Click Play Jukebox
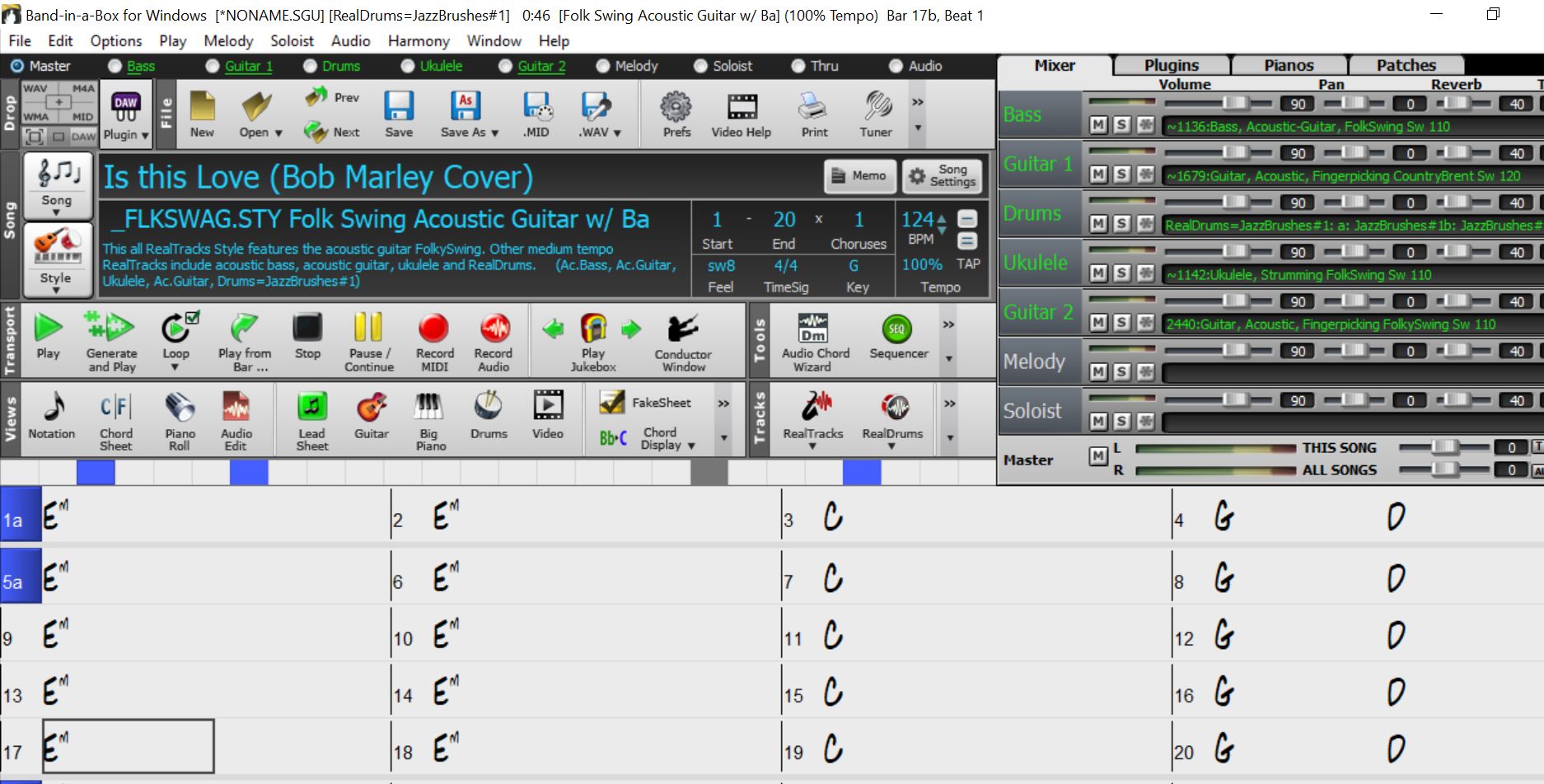This screenshot has width=1544, height=784. pyautogui.click(x=593, y=342)
